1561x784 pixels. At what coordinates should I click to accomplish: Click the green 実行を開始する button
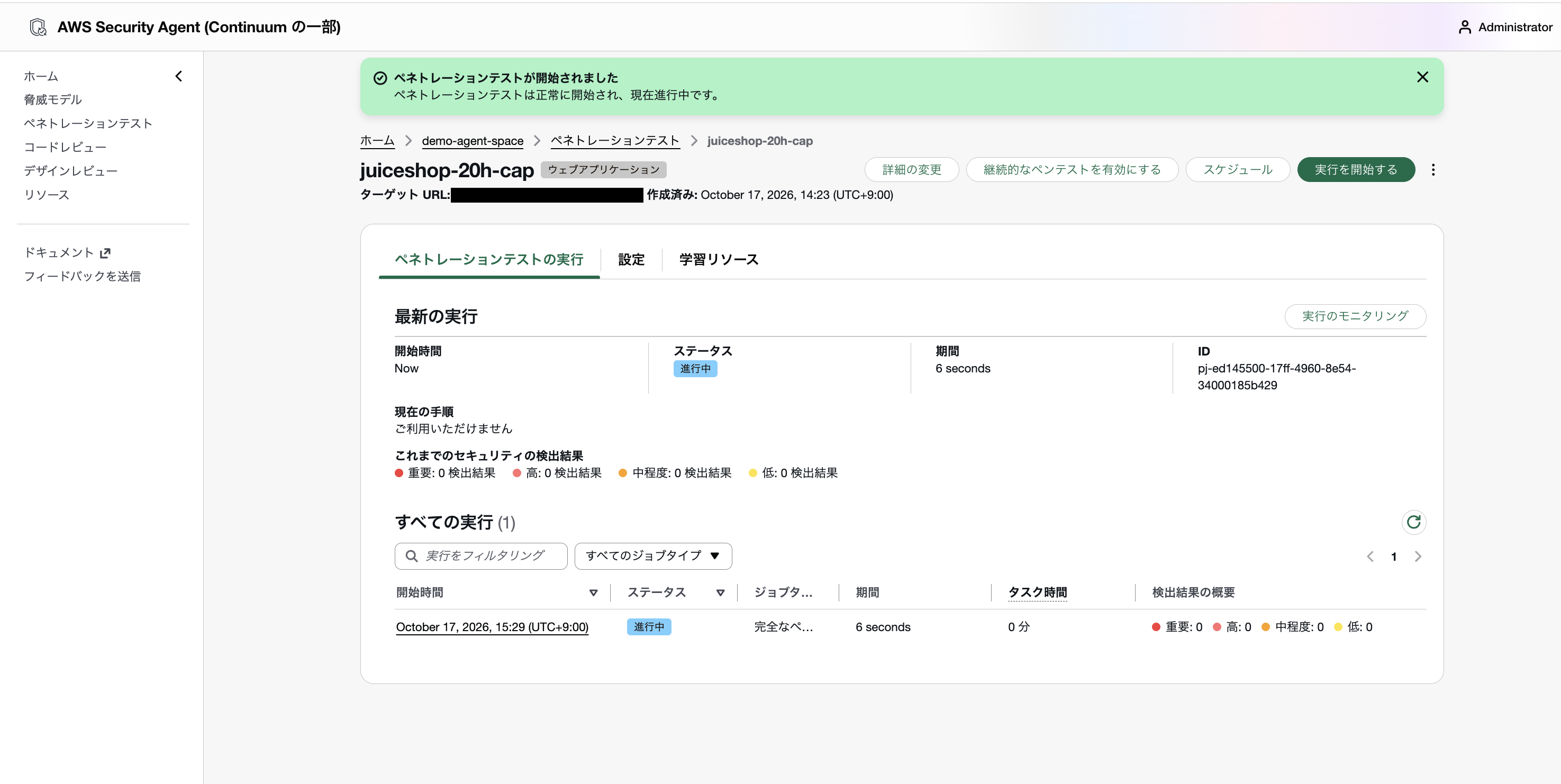(1356, 170)
